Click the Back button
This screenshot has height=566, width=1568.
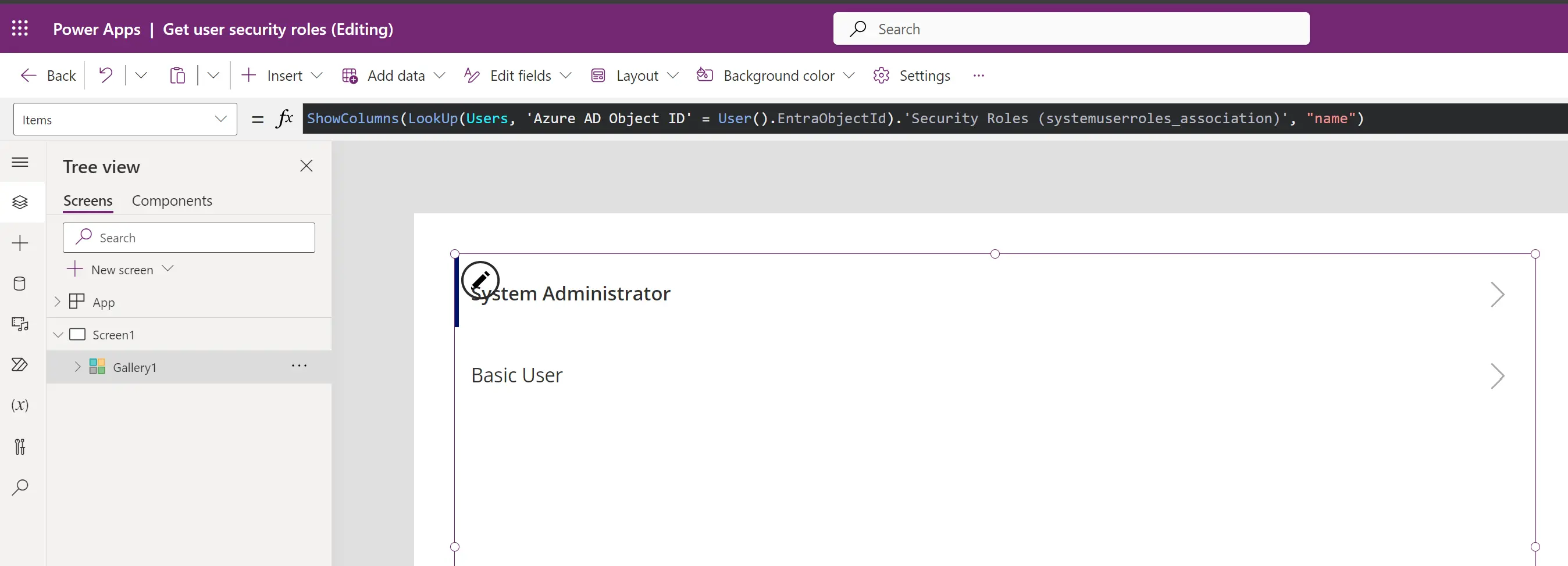pos(49,76)
